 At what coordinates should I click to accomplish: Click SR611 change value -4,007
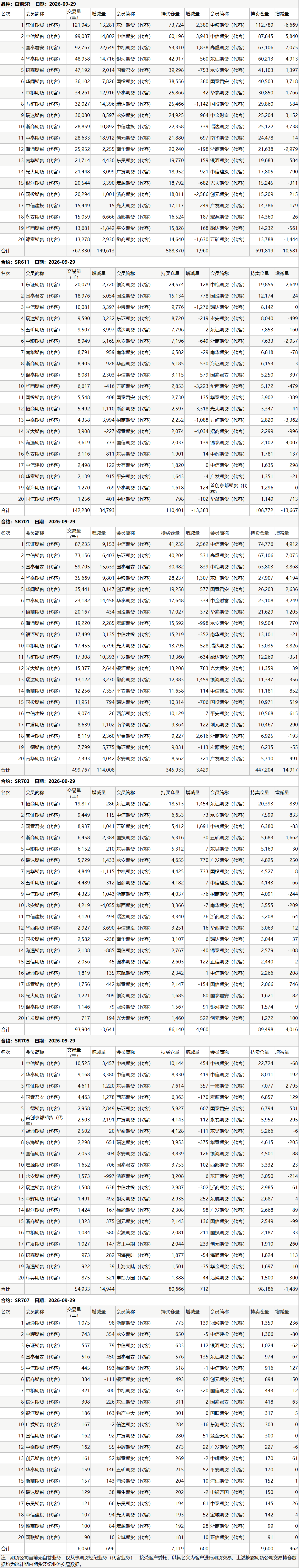point(291,442)
